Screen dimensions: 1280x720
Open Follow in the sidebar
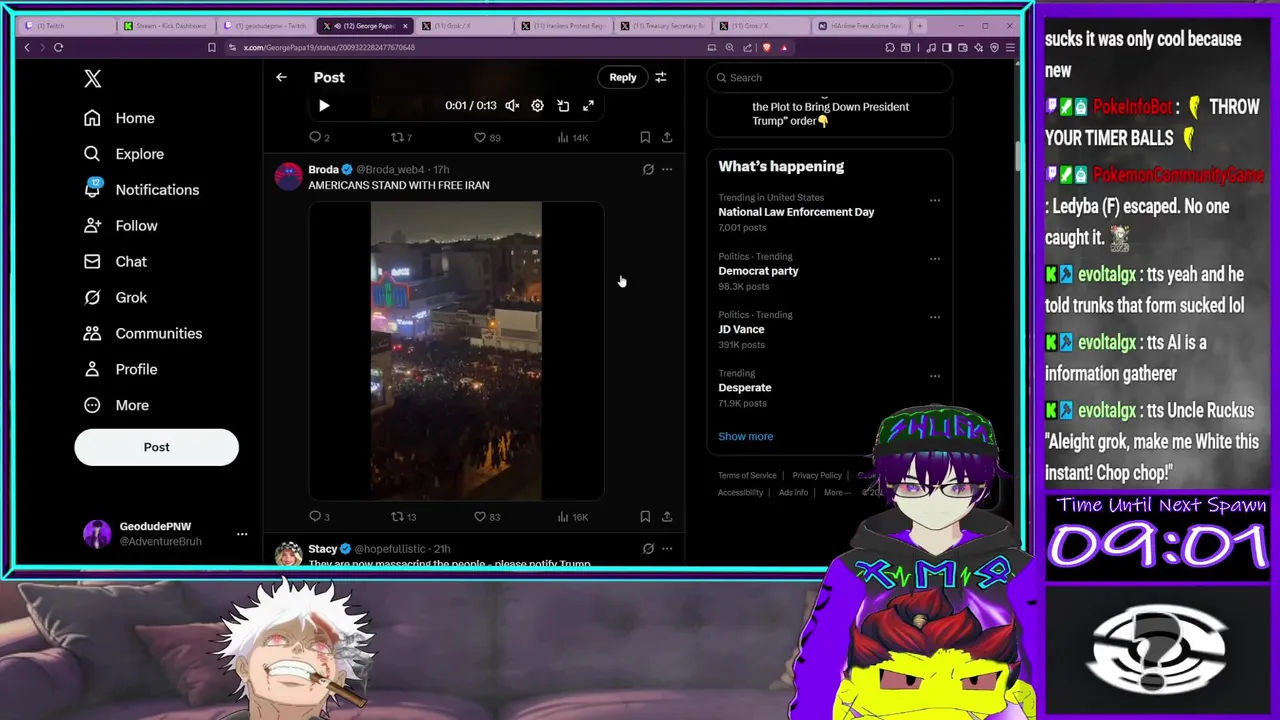(x=121, y=226)
